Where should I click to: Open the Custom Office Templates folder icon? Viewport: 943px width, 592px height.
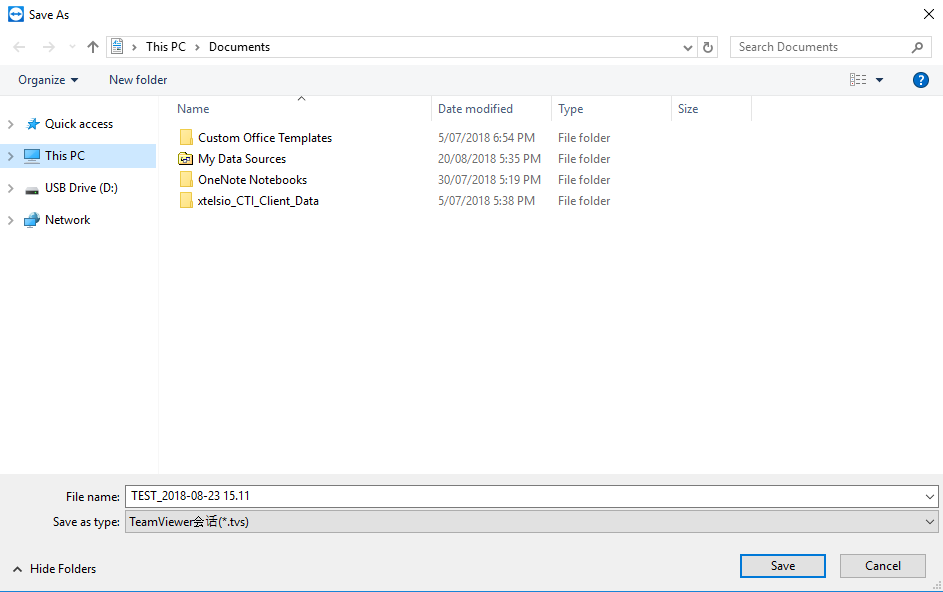click(186, 138)
